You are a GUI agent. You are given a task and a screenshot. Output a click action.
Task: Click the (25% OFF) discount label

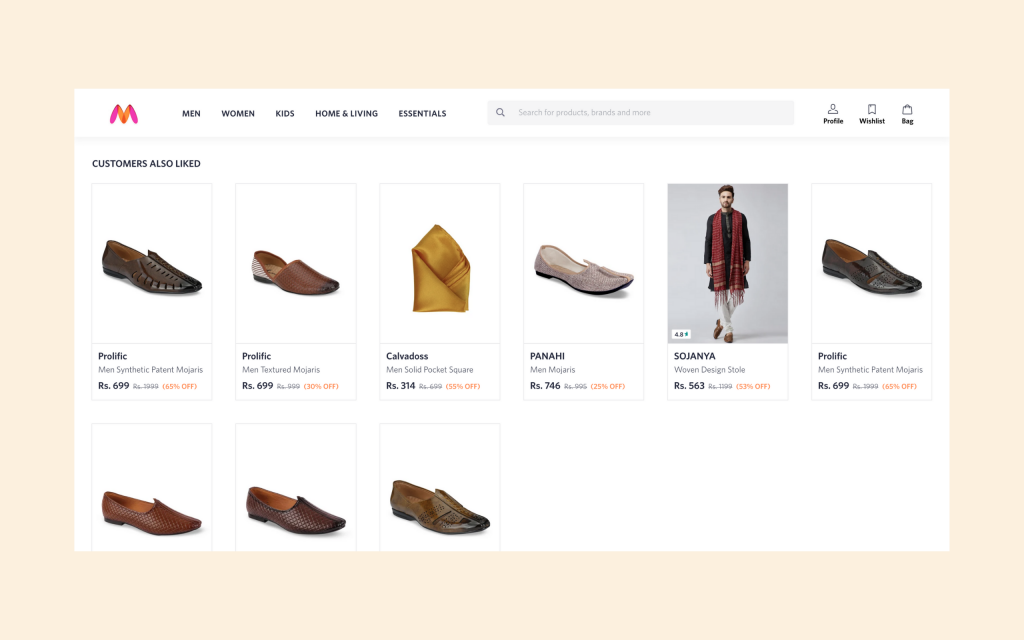(608, 387)
